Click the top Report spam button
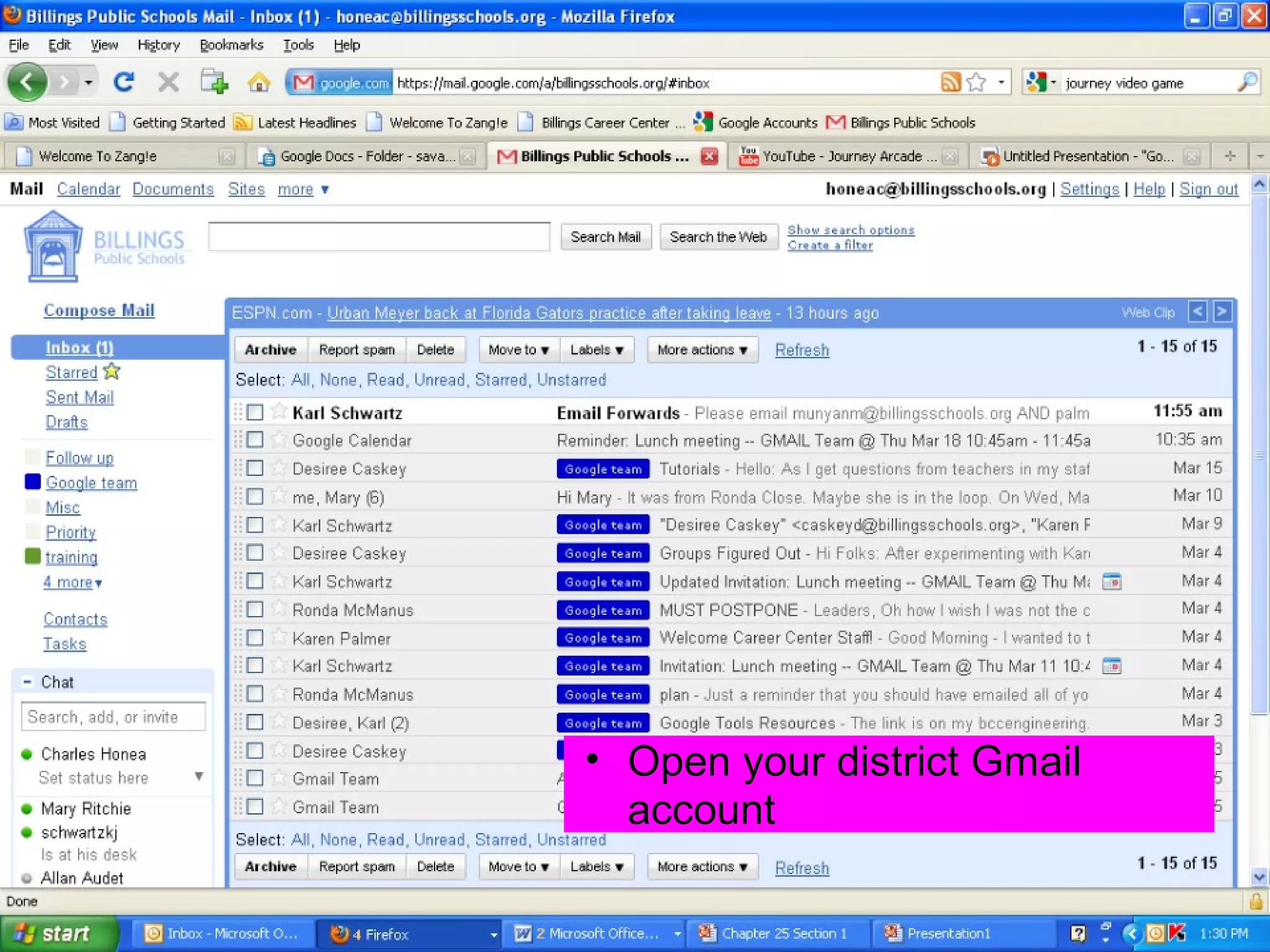 point(357,350)
